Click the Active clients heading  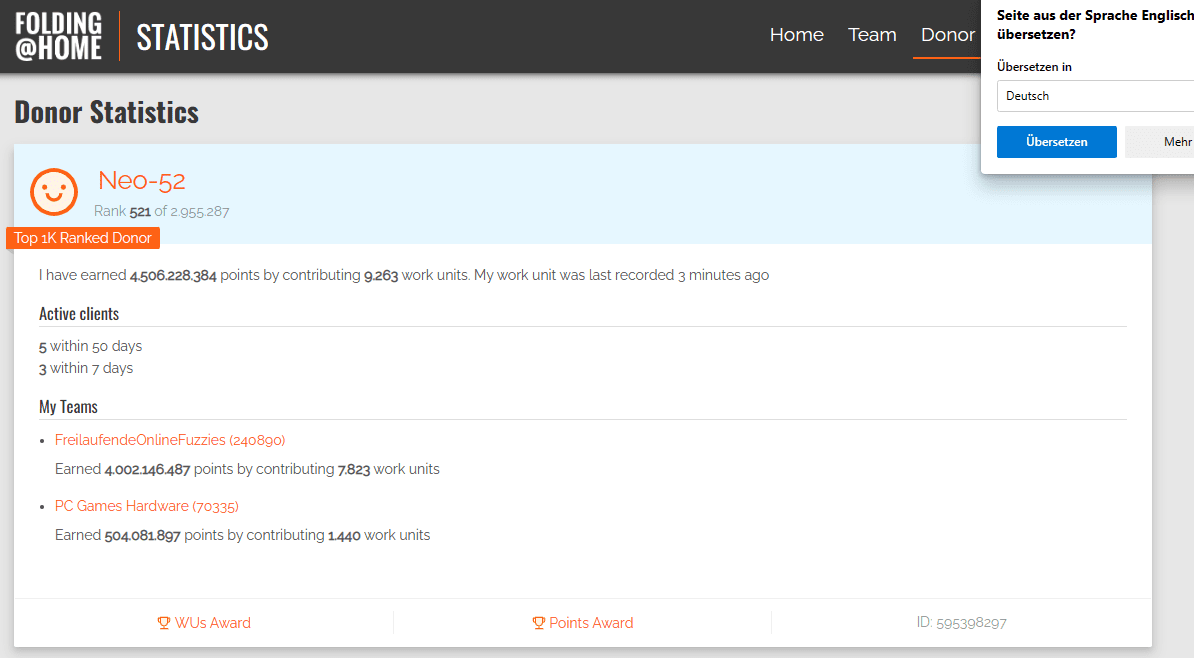[x=79, y=314]
